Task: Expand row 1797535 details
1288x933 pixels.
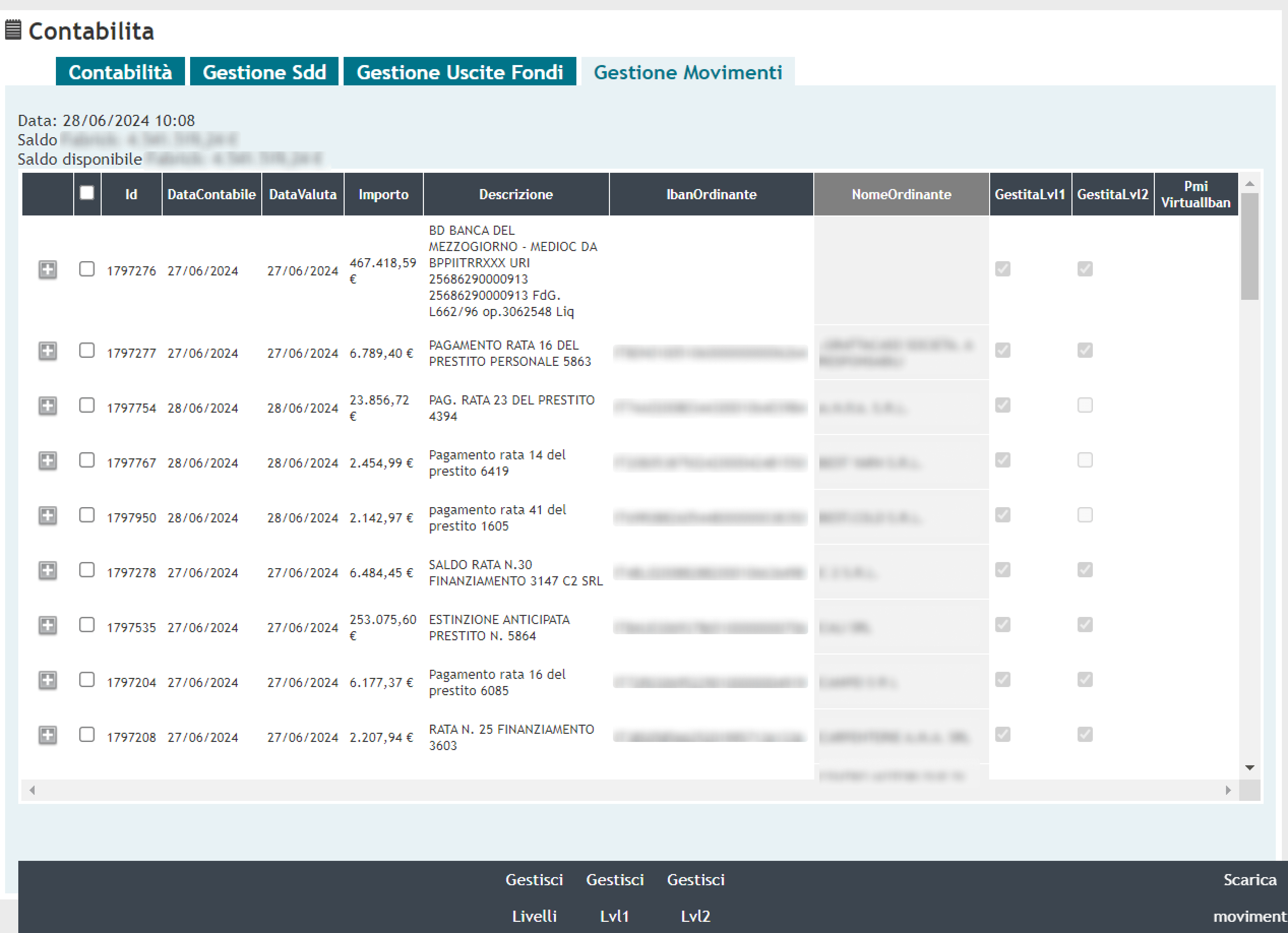Action: tap(48, 625)
